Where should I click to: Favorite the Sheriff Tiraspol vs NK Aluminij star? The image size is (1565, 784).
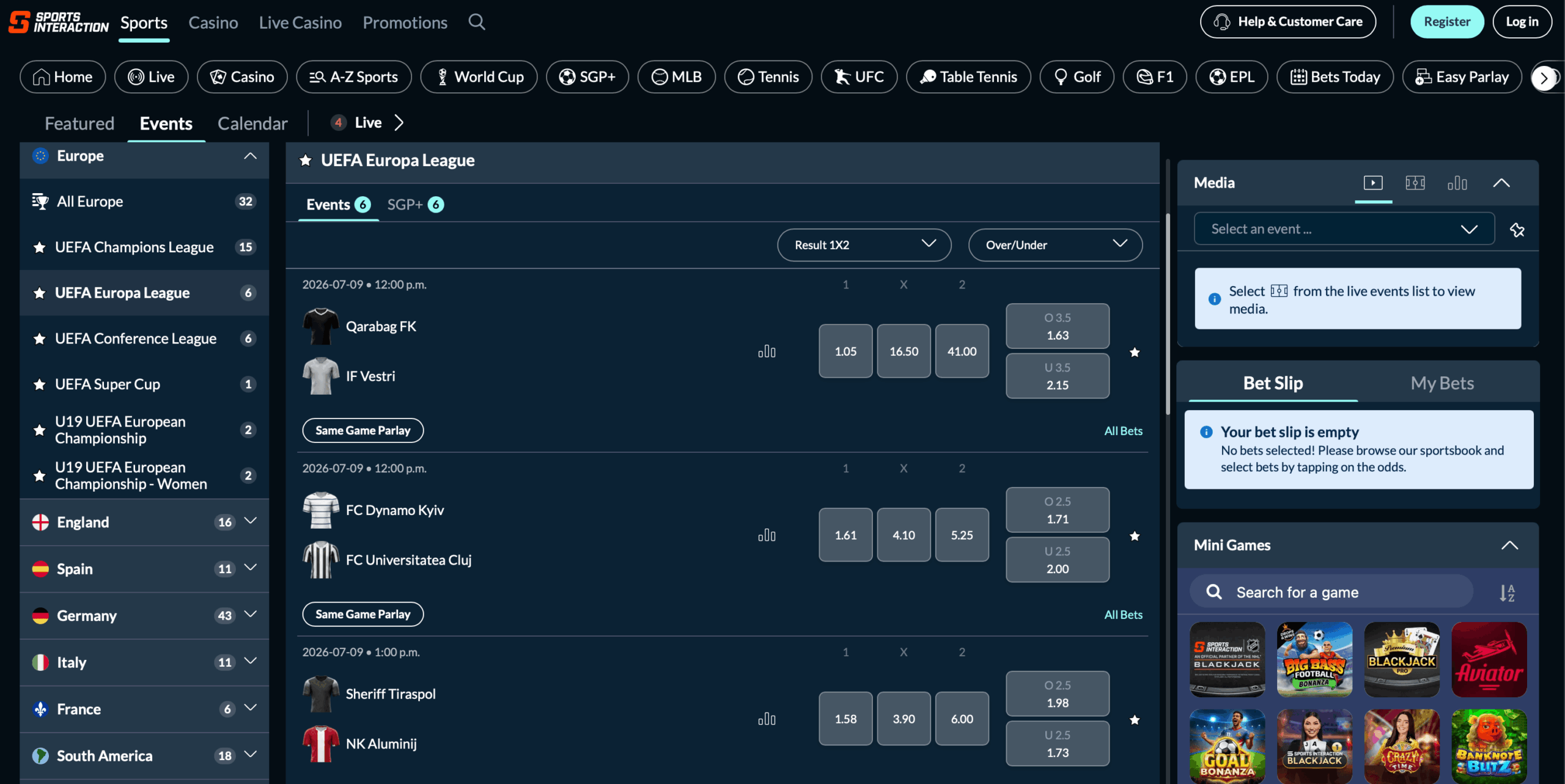(1135, 720)
